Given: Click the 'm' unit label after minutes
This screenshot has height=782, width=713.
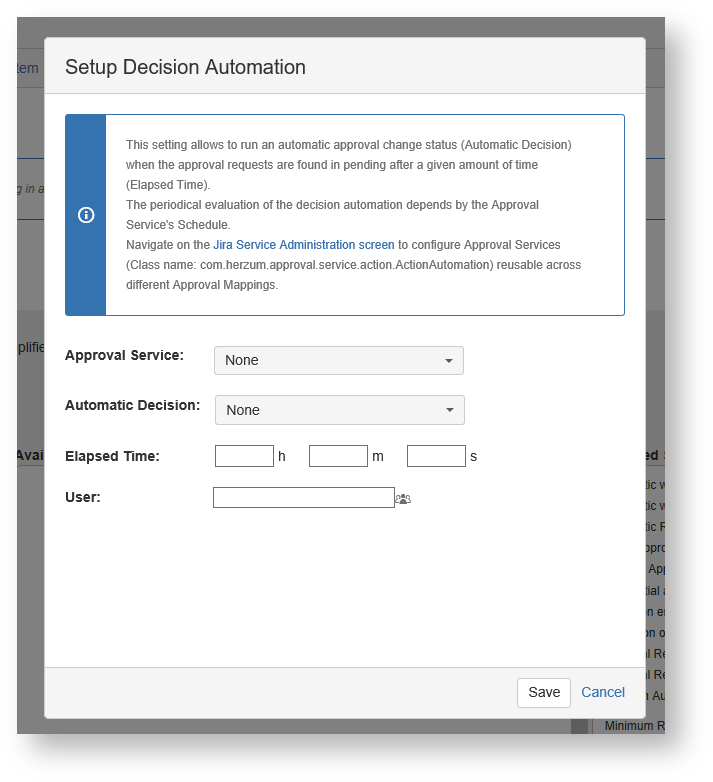Looking at the screenshot, I should pyautogui.click(x=378, y=456).
